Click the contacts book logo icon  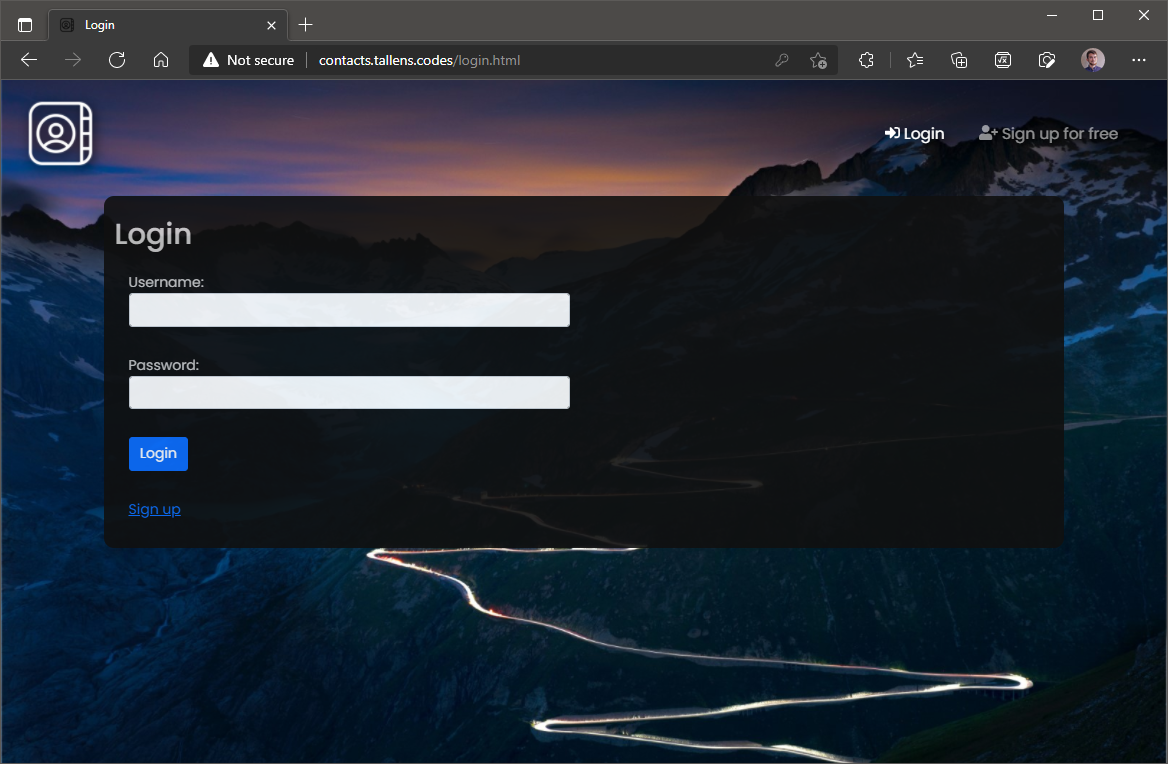coord(60,133)
